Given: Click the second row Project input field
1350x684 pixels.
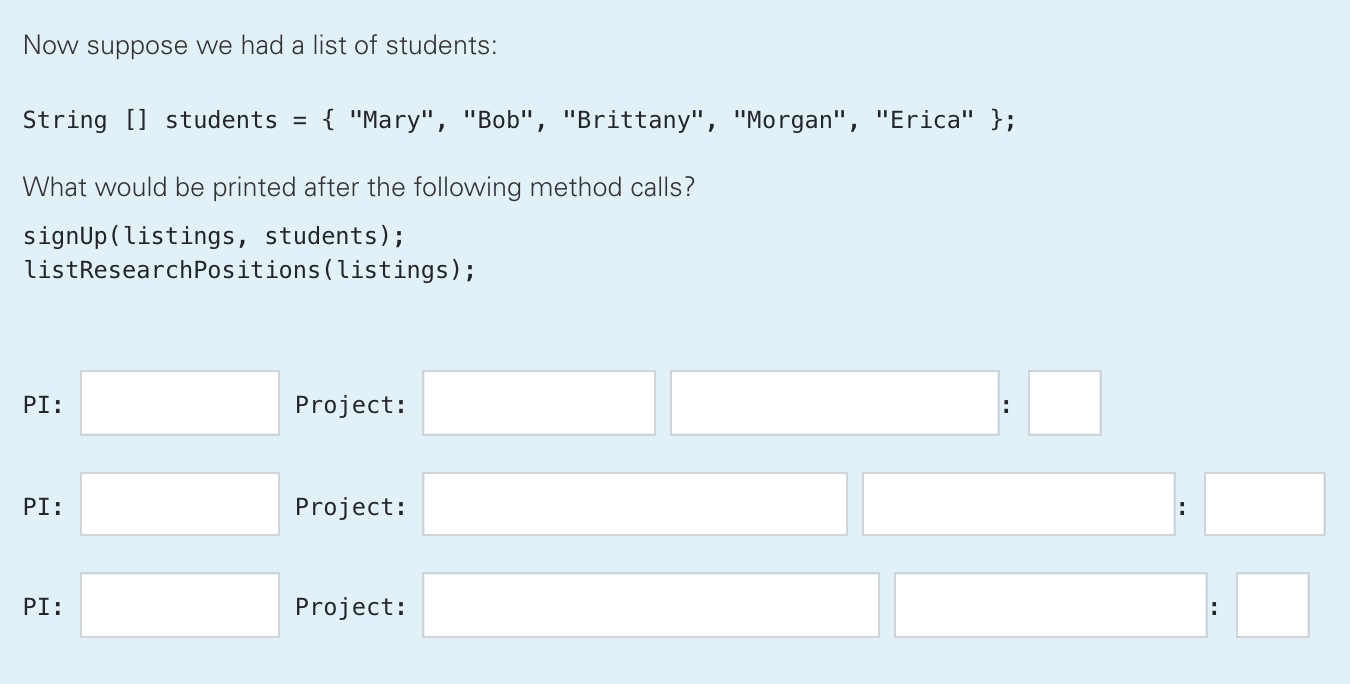Looking at the screenshot, I should (635, 504).
